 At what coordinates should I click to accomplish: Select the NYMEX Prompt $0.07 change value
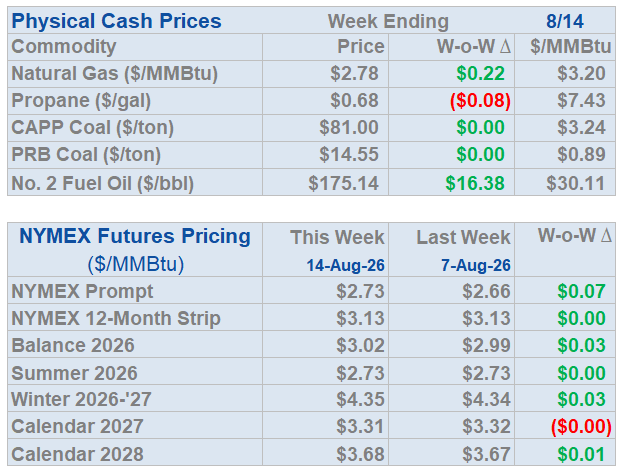[x=582, y=291]
